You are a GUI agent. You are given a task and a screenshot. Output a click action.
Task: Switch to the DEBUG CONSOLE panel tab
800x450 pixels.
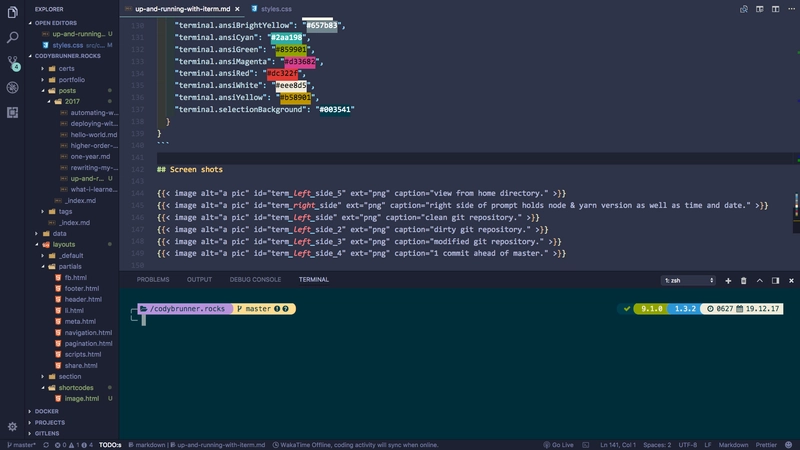click(255, 280)
